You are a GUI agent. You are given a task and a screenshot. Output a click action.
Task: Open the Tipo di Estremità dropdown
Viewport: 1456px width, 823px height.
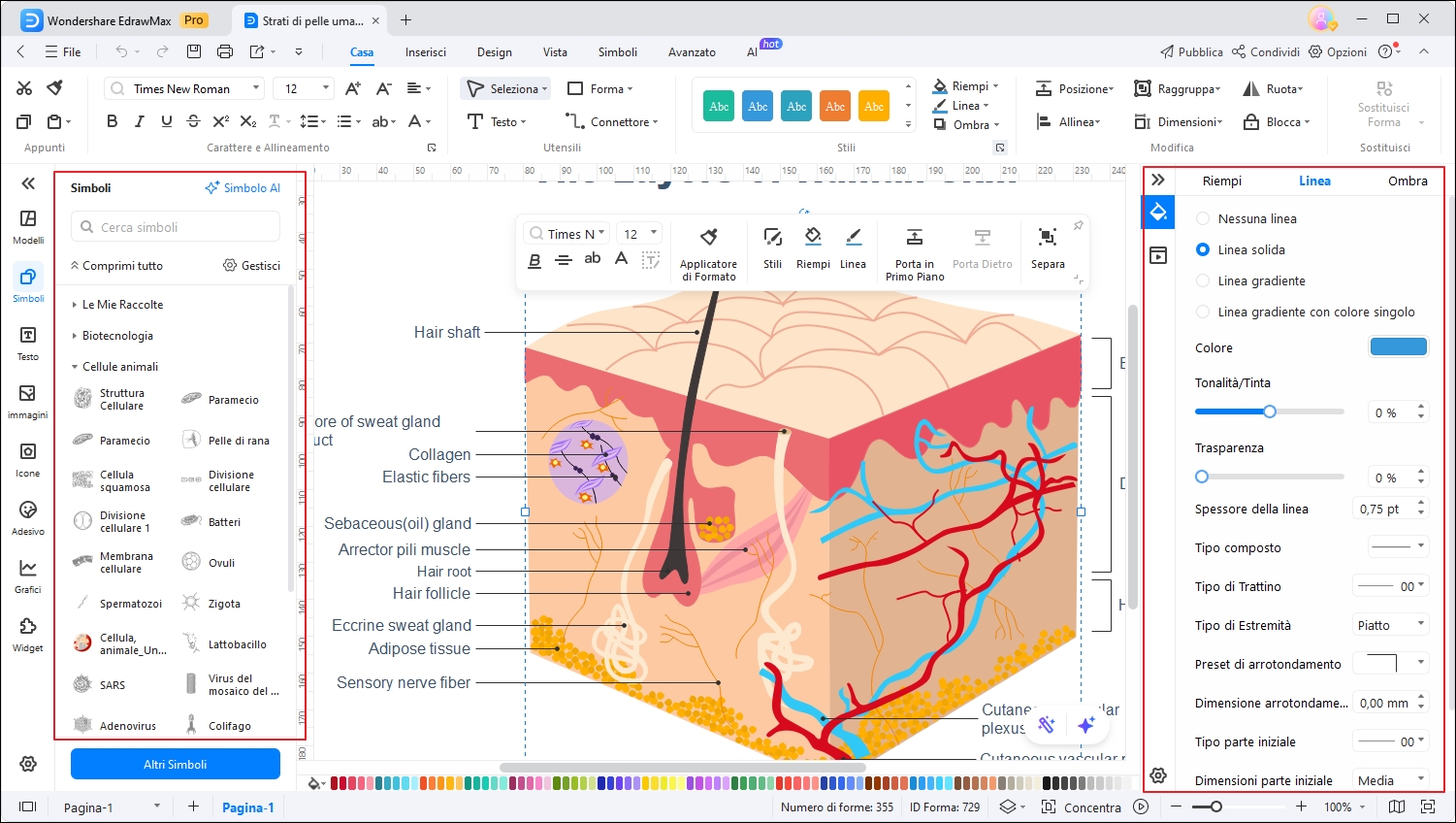coord(1391,625)
